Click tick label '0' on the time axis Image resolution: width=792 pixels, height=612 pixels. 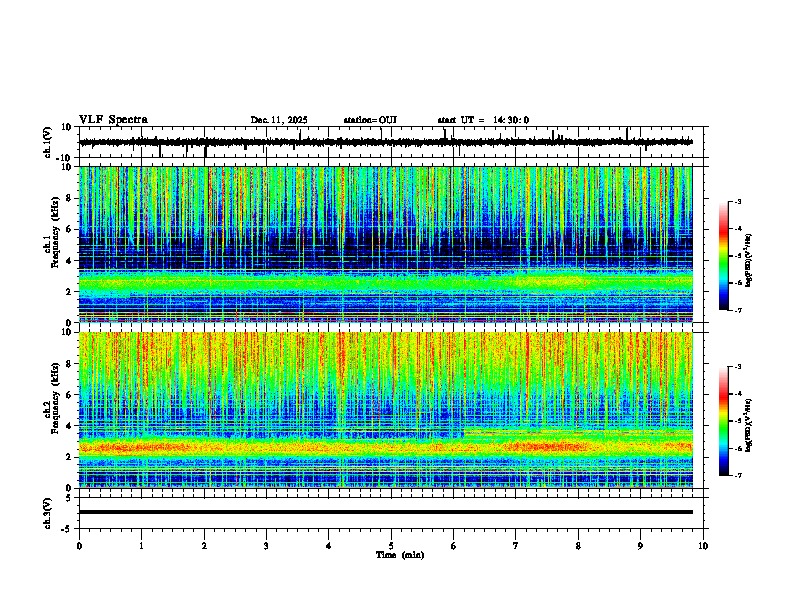[79, 546]
